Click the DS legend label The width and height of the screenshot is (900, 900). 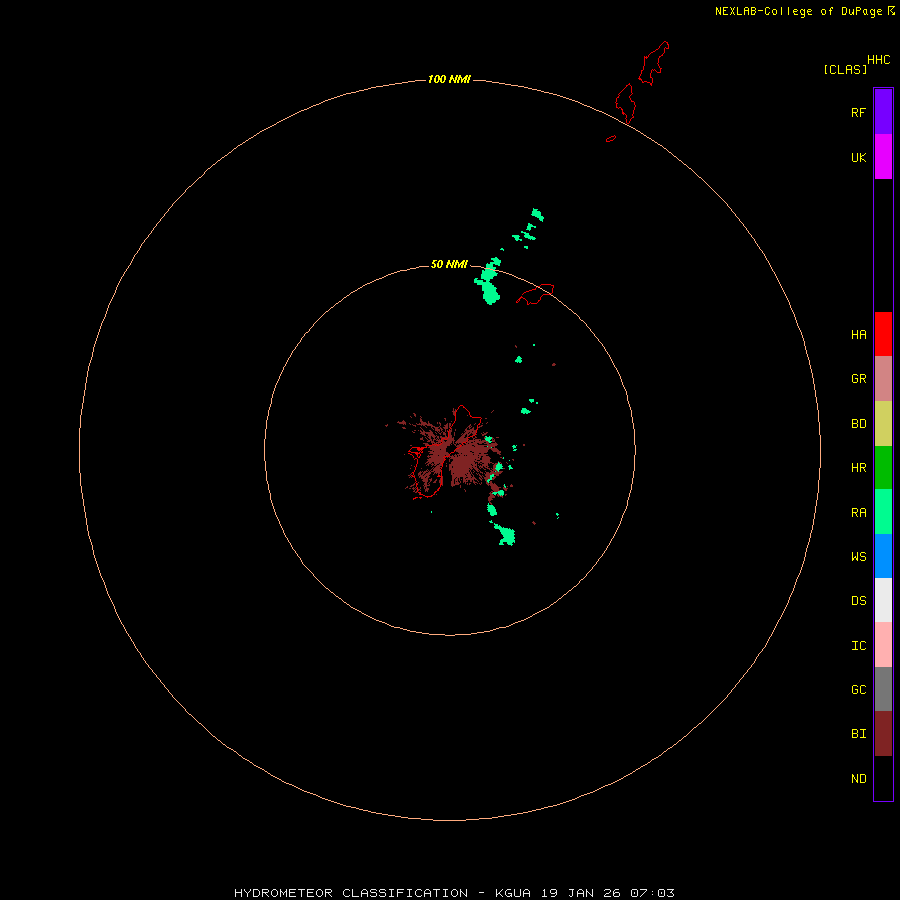click(858, 601)
